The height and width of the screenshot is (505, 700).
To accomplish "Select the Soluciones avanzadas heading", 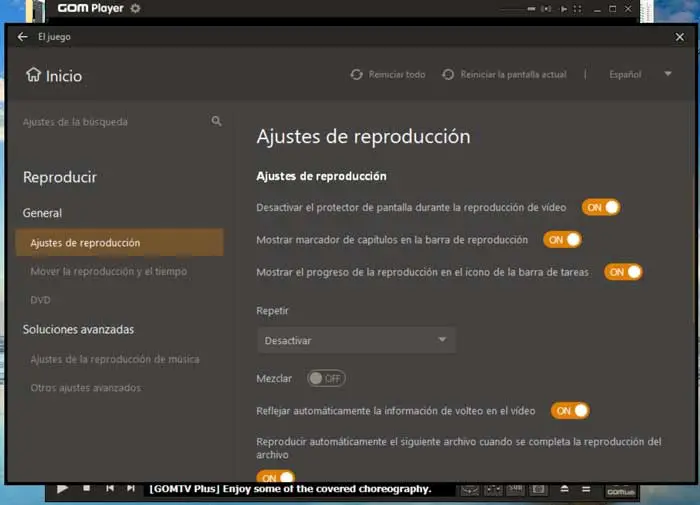I will (x=78, y=330).
